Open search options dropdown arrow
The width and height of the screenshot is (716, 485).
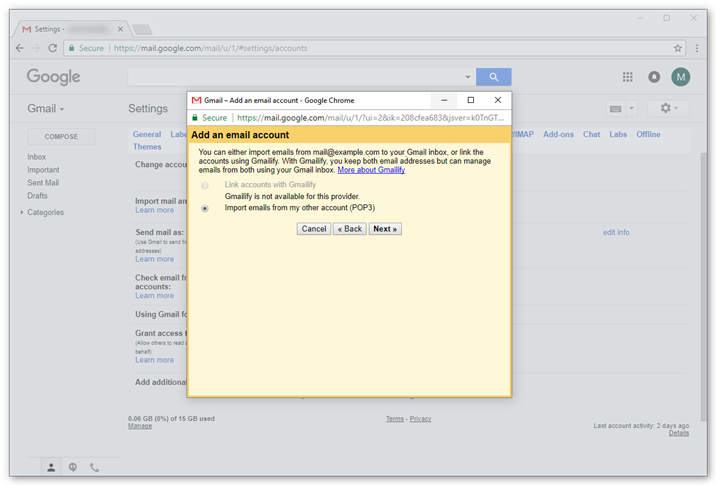pyautogui.click(x=467, y=77)
